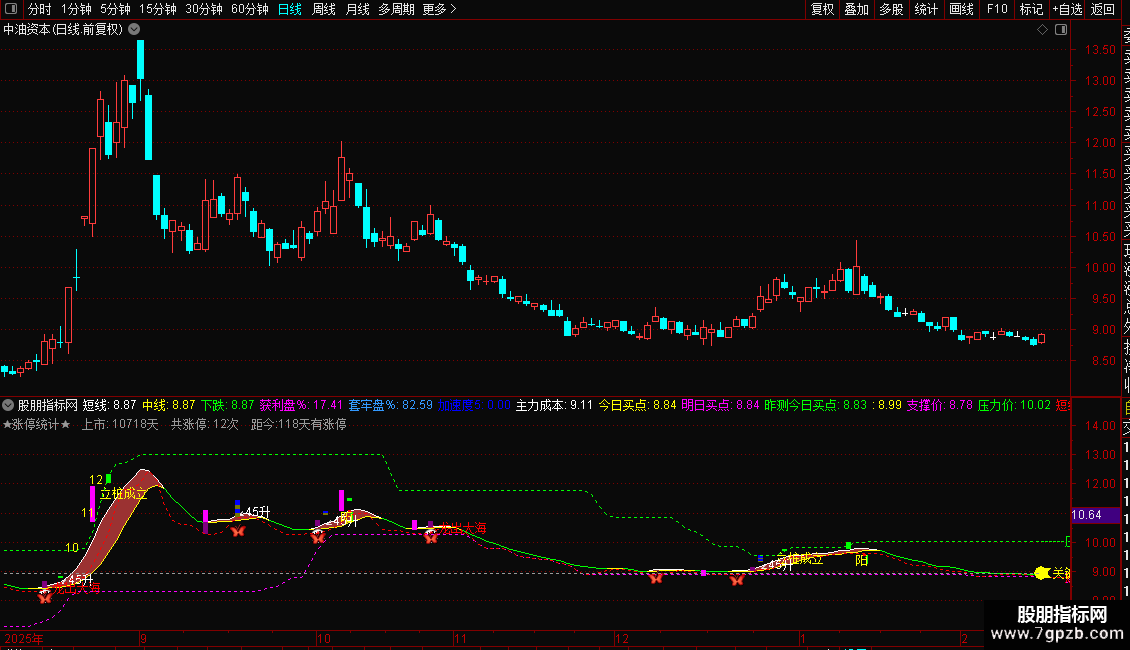Click the month 12 timeline marker
The image size is (1130, 650).
621,638
